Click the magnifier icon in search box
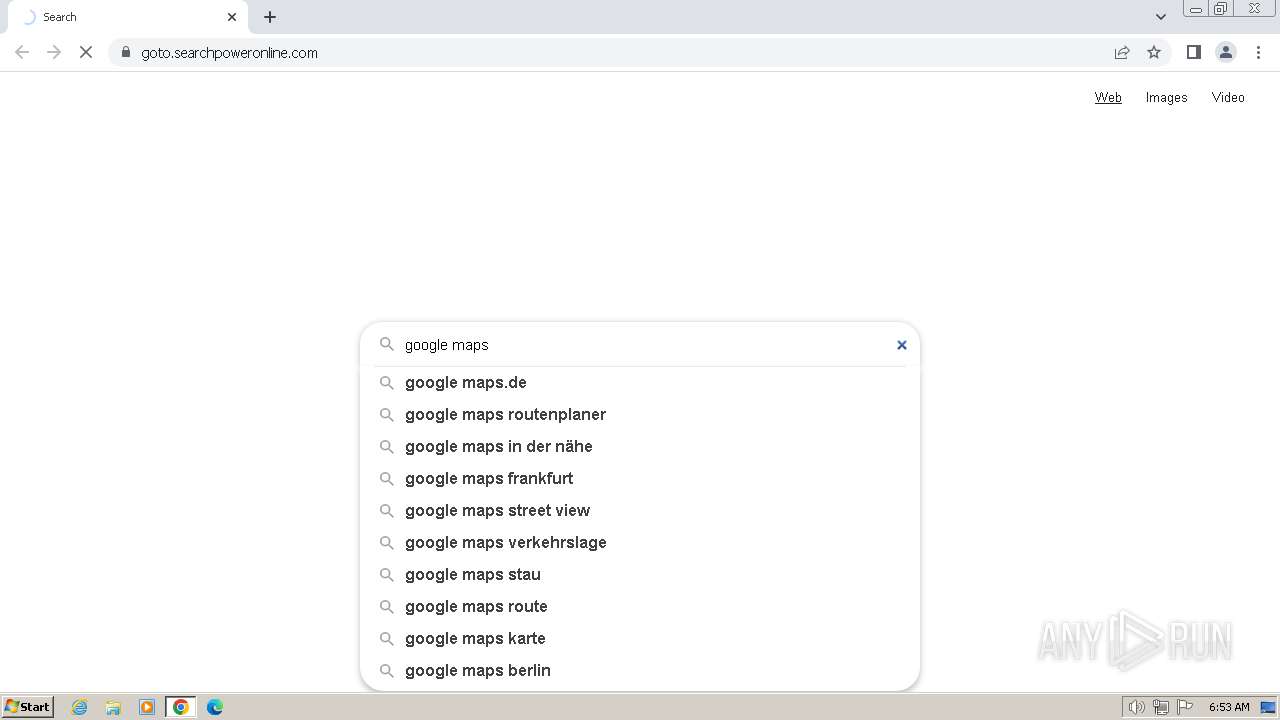This screenshot has height=720, width=1280. [387, 344]
